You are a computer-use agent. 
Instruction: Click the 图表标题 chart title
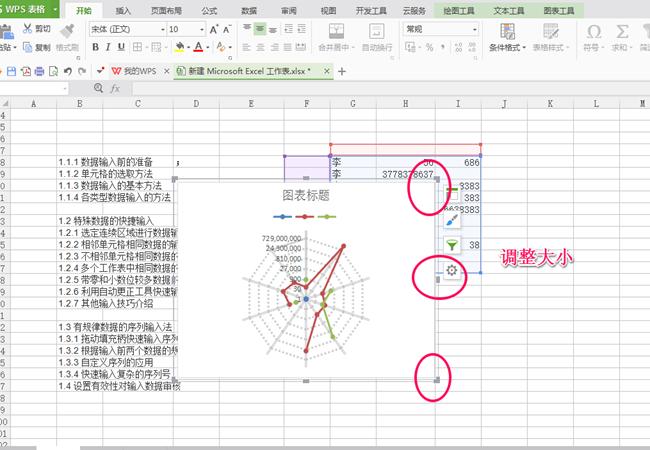(x=306, y=195)
